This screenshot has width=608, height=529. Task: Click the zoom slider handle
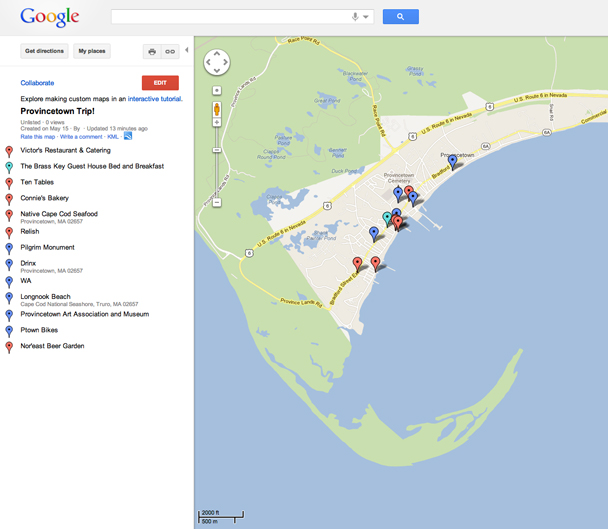tap(217, 150)
